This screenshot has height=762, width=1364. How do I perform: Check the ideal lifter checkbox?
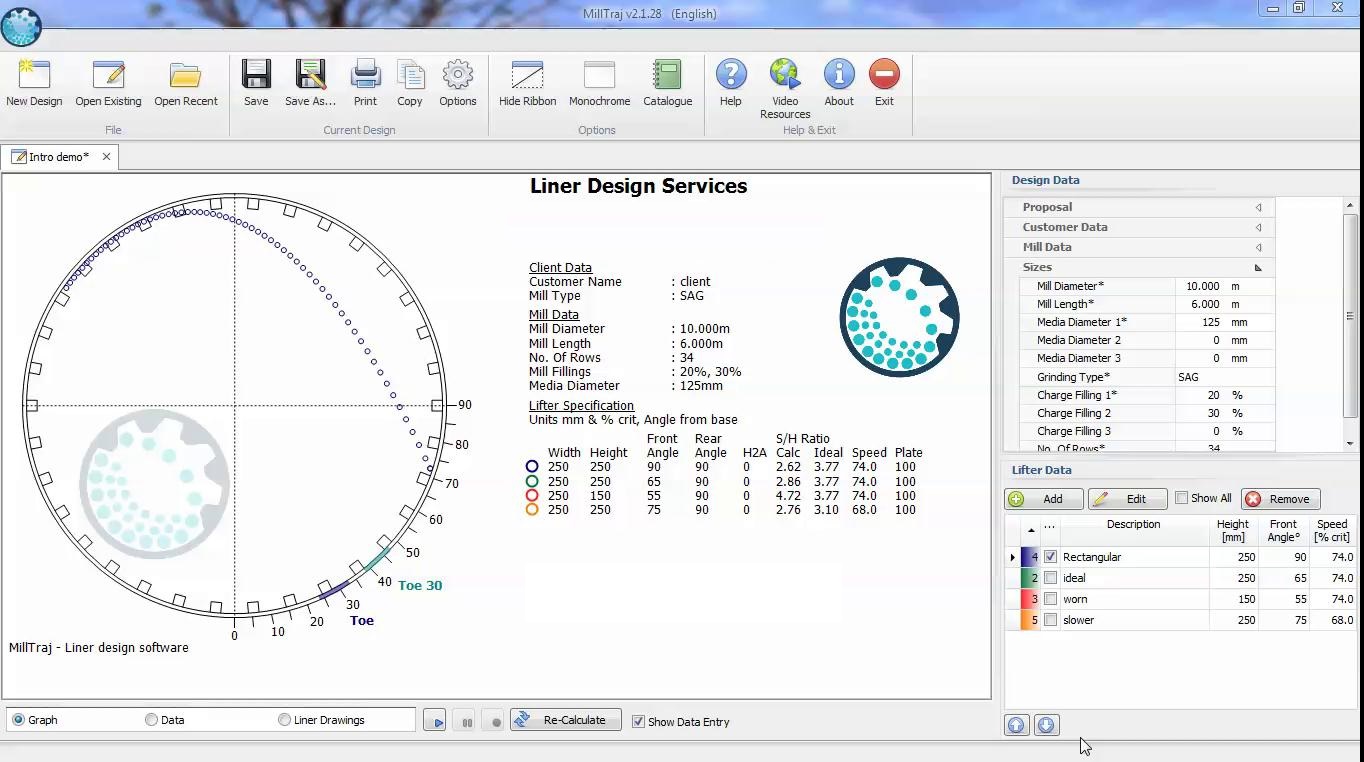(x=1050, y=578)
